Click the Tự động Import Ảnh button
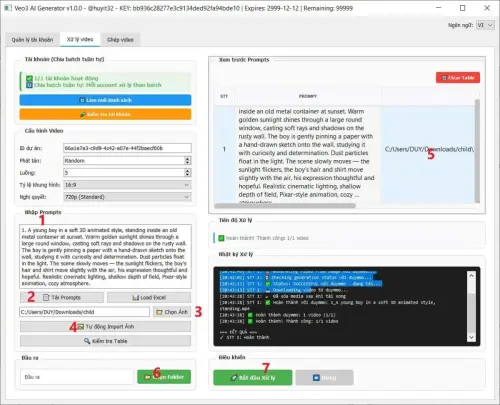This screenshot has height=405, width=500. (105, 327)
